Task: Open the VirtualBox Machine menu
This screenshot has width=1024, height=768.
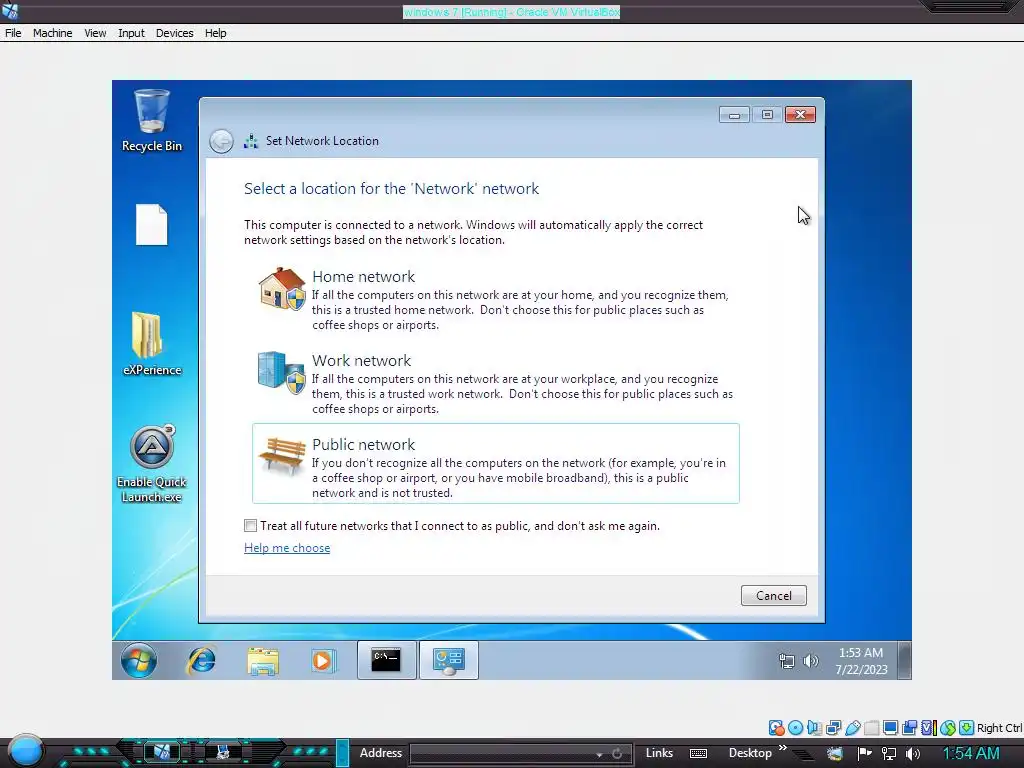Action: (52, 33)
